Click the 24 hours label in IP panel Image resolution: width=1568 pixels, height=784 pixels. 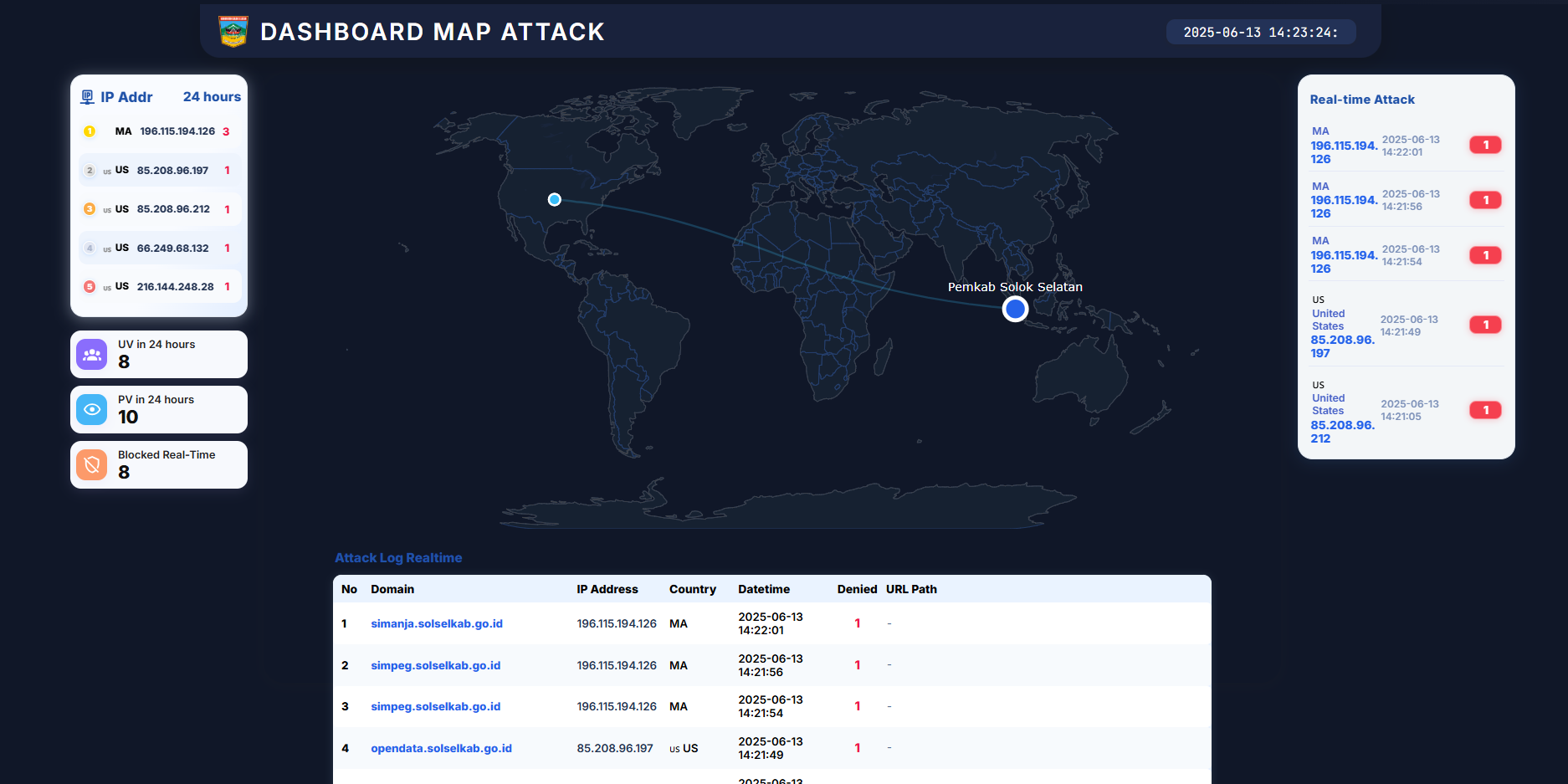click(212, 97)
